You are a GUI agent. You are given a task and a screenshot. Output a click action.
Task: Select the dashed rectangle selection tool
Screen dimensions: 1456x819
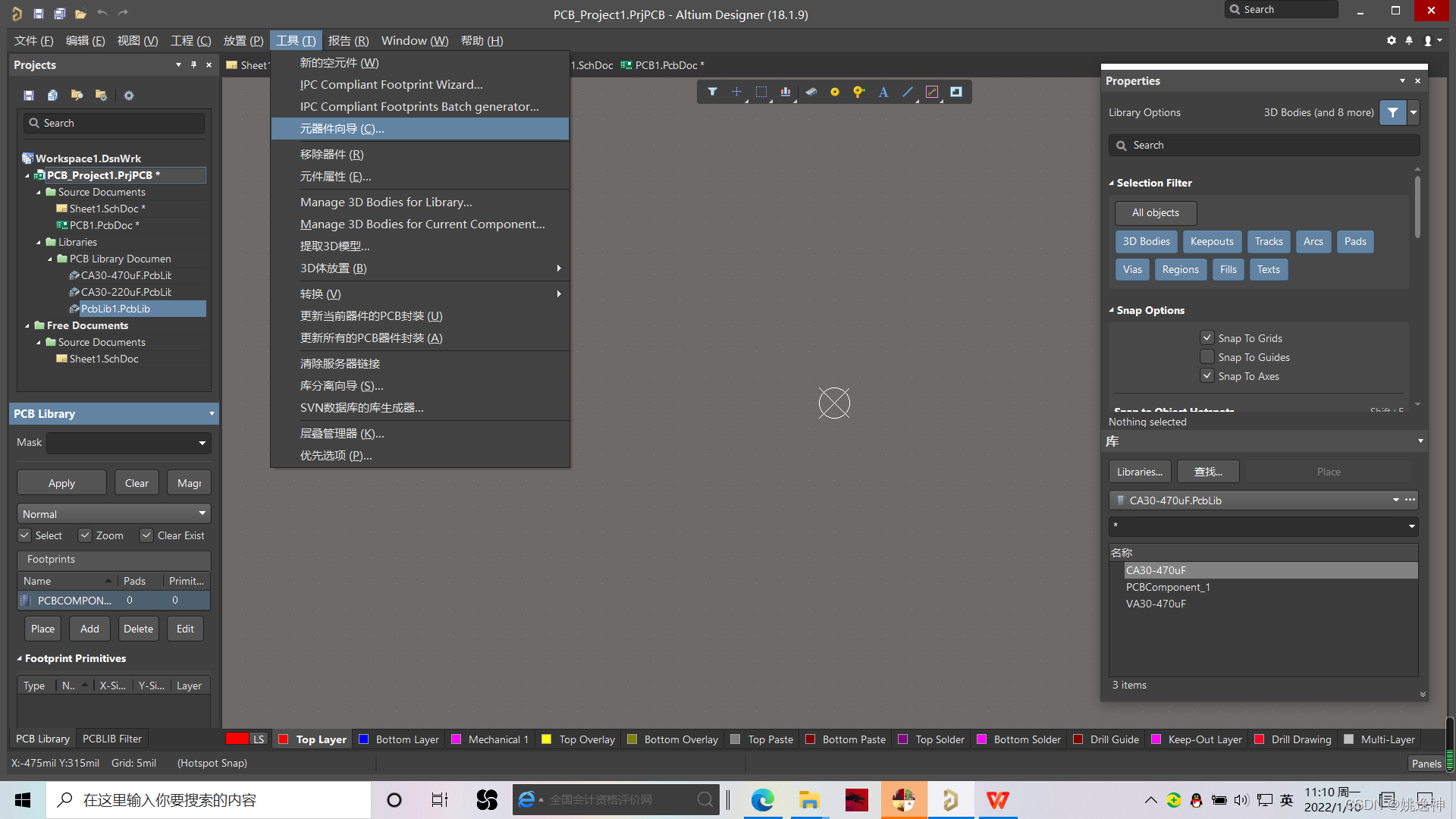(761, 92)
